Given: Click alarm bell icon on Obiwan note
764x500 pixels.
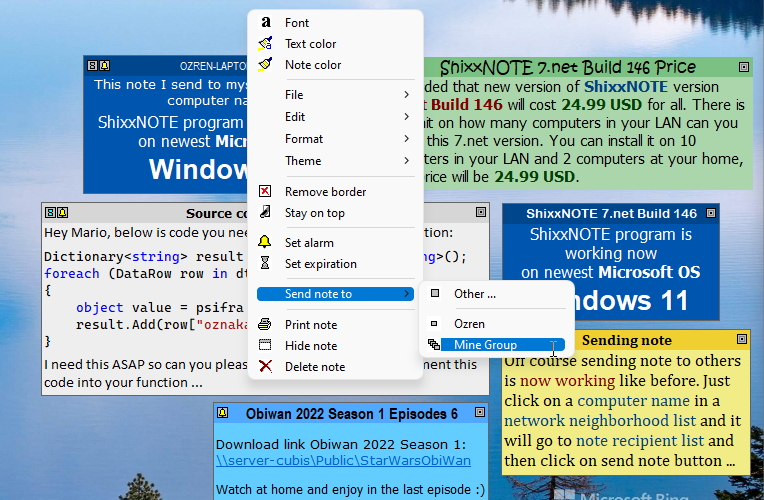Looking at the screenshot, I should click(223, 412).
